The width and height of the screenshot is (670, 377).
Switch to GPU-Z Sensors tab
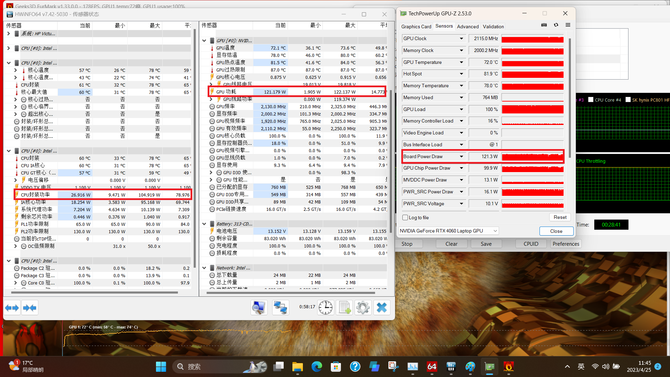pyautogui.click(x=444, y=26)
